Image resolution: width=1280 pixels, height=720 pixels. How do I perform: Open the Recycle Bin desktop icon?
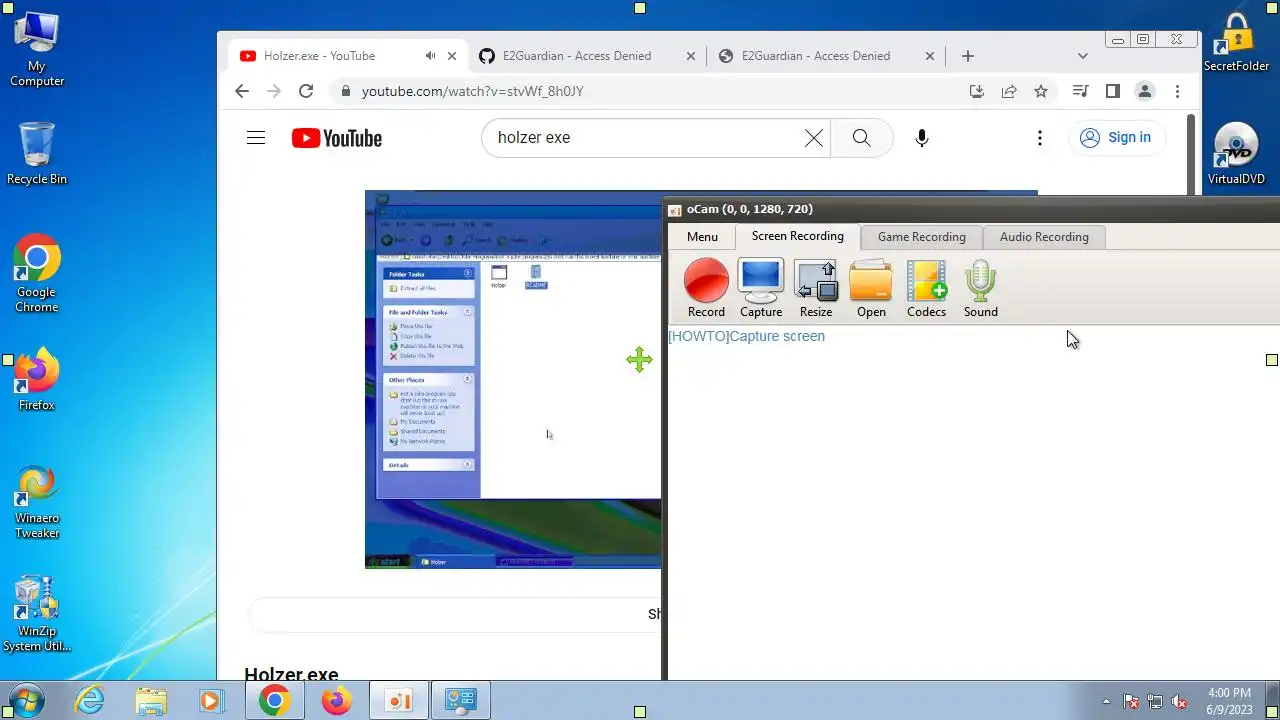point(37,153)
